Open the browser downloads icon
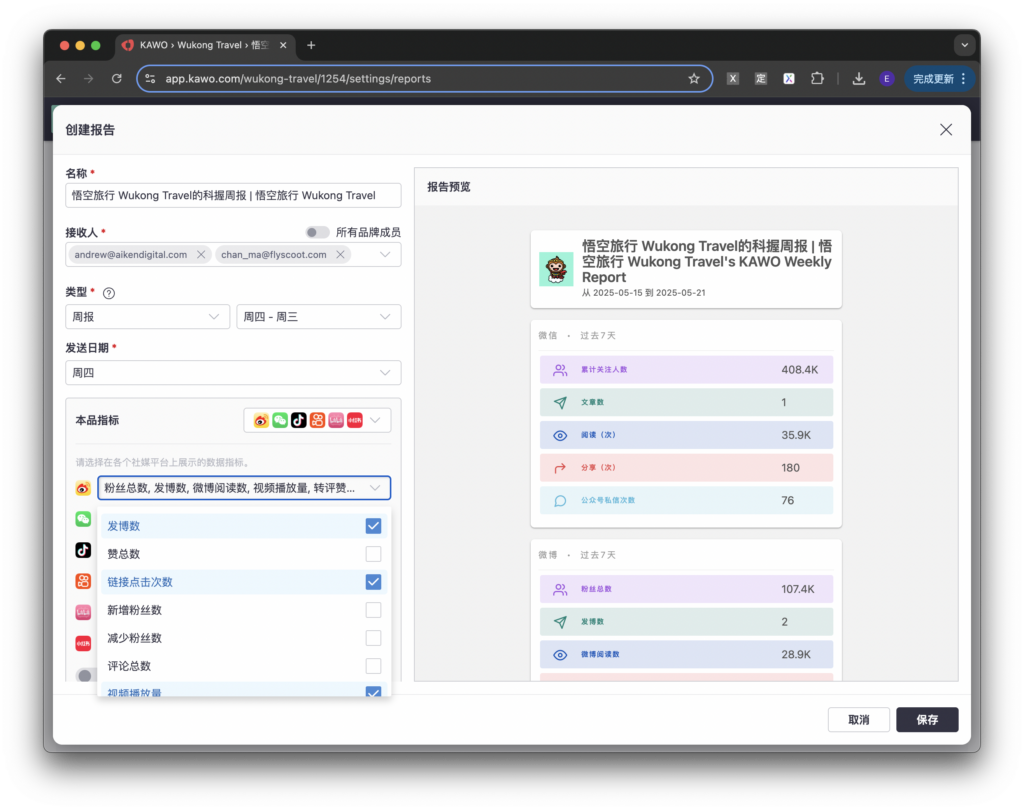The height and width of the screenshot is (810, 1024). [x=858, y=79]
